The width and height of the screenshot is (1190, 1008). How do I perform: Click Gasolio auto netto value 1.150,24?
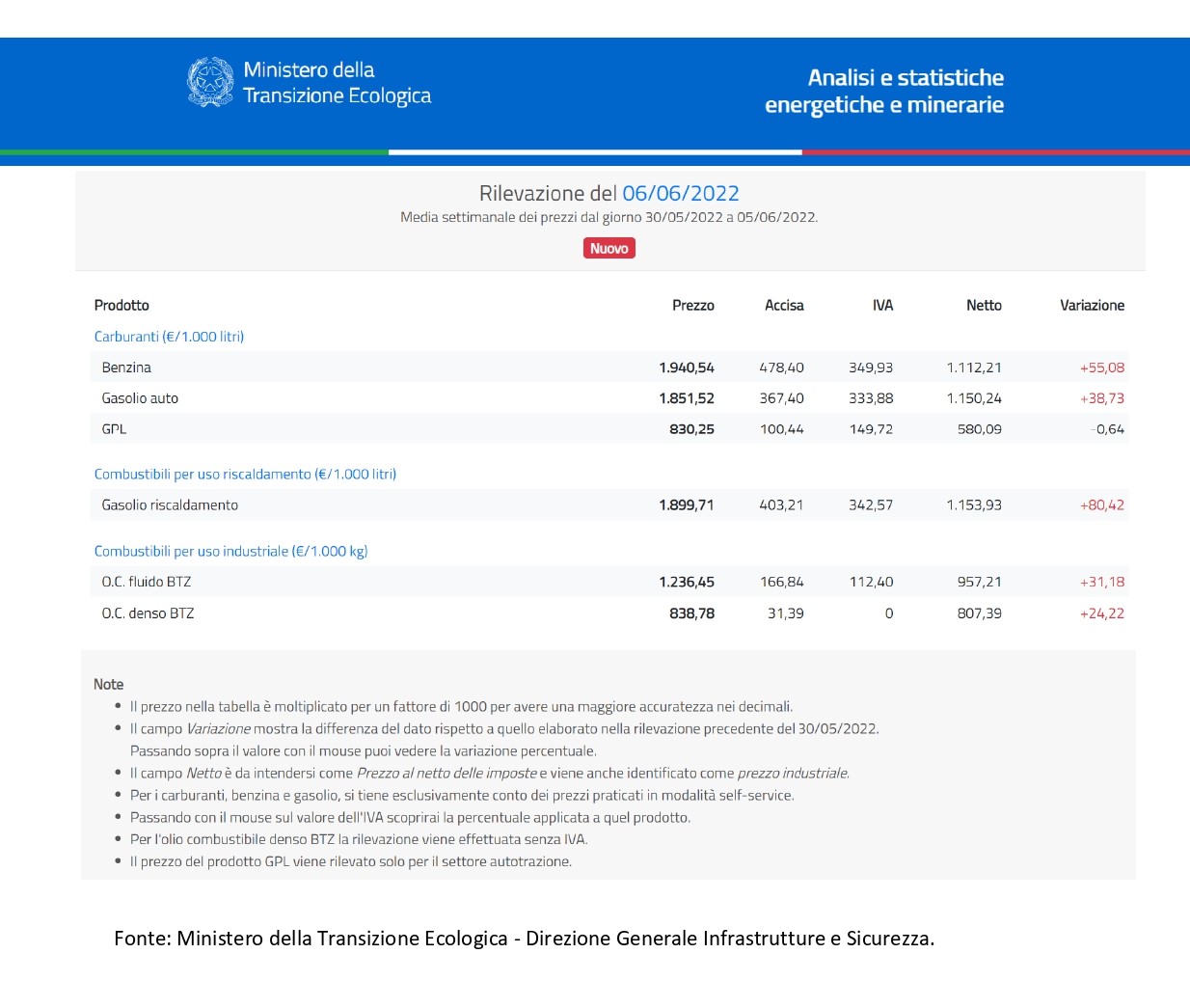tap(974, 398)
